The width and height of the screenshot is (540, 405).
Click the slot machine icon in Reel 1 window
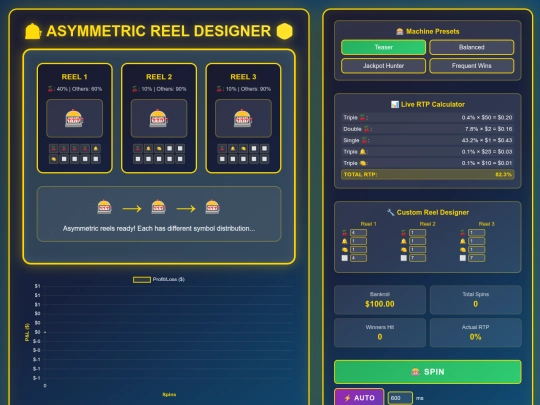click(x=74, y=118)
